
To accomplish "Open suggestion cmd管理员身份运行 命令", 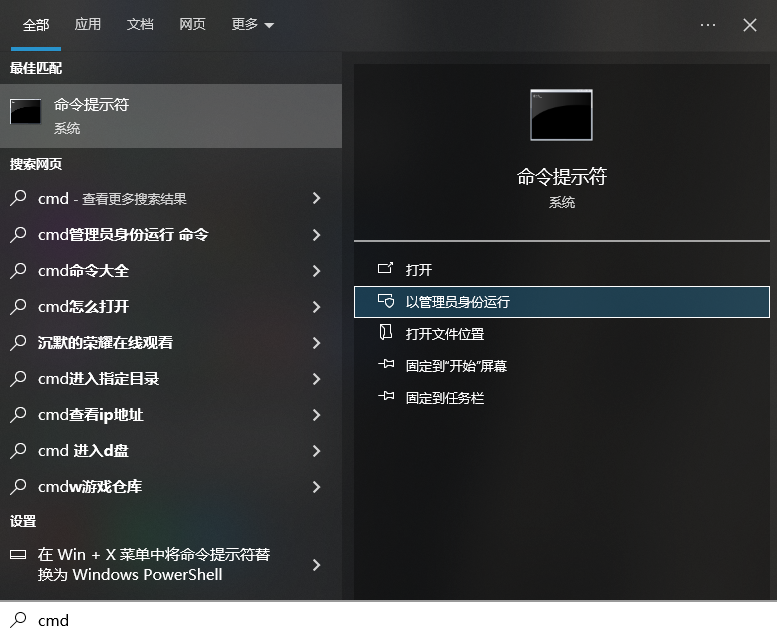I will (x=171, y=234).
